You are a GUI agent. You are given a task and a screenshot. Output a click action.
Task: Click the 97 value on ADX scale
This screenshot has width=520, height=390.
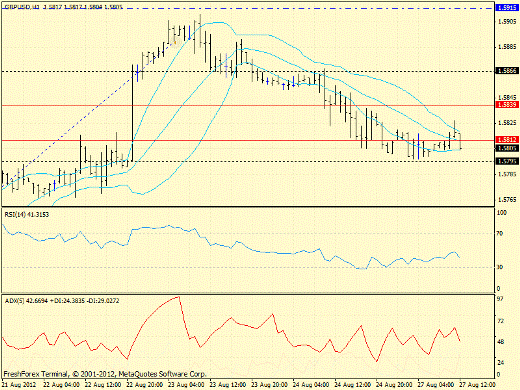(x=500, y=299)
